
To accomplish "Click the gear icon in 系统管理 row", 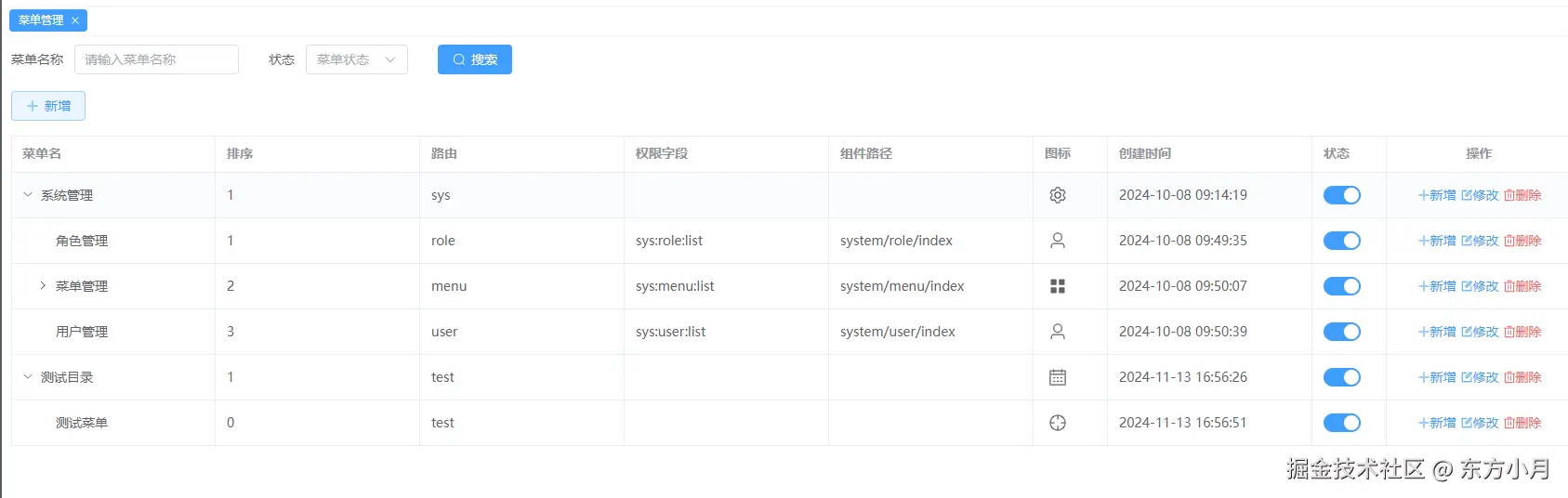I will point(1057,195).
